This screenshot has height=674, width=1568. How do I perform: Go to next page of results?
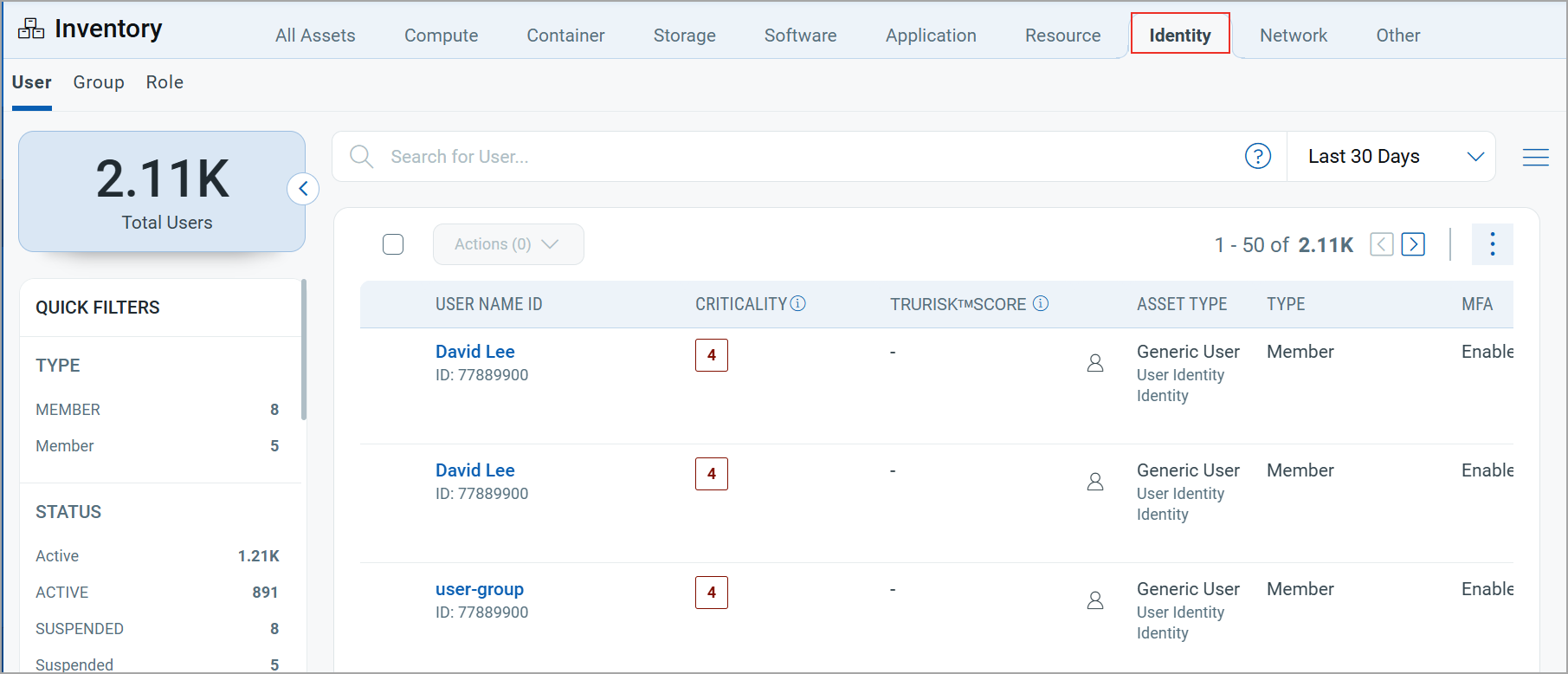click(x=1413, y=244)
